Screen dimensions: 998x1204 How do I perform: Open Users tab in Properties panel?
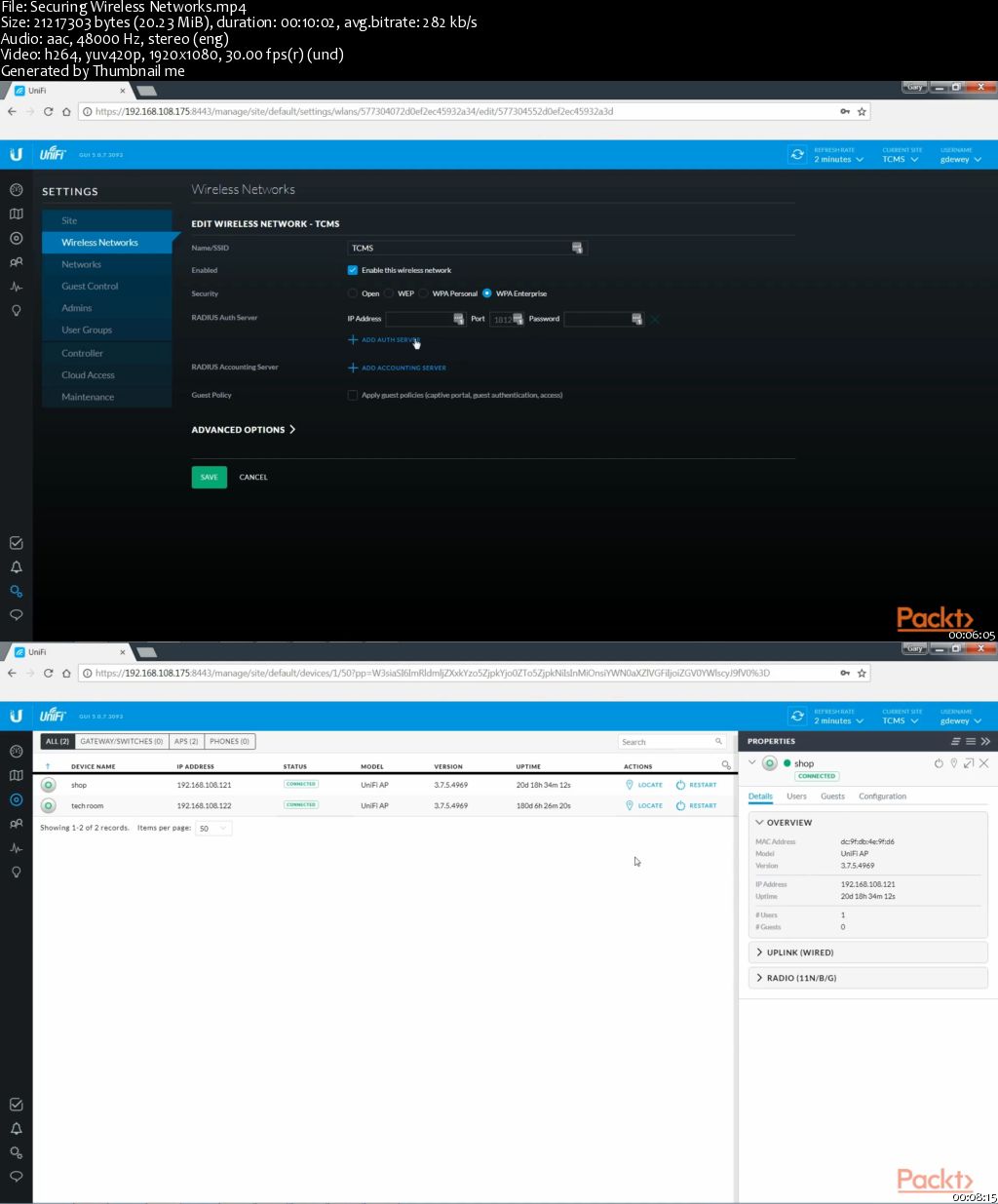796,796
